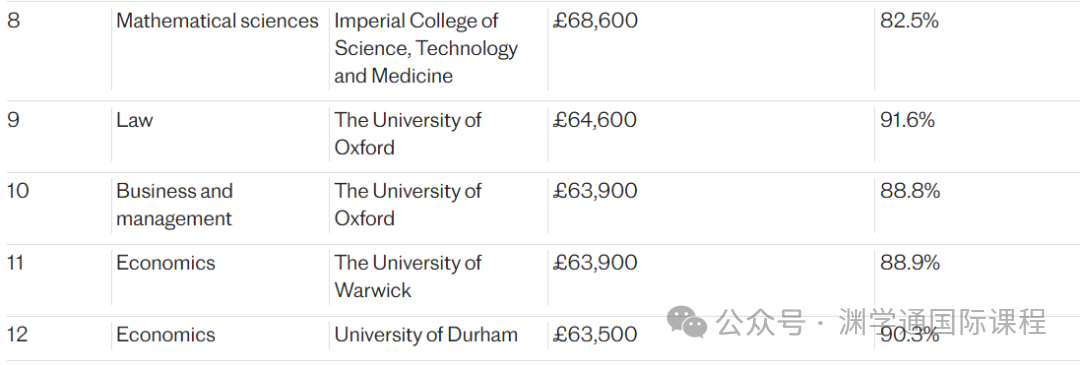Viewport: 1080px width, 365px height.
Task: Click Imperial College of Science, Technology and Medicine
Action: [x=426, y=48]
